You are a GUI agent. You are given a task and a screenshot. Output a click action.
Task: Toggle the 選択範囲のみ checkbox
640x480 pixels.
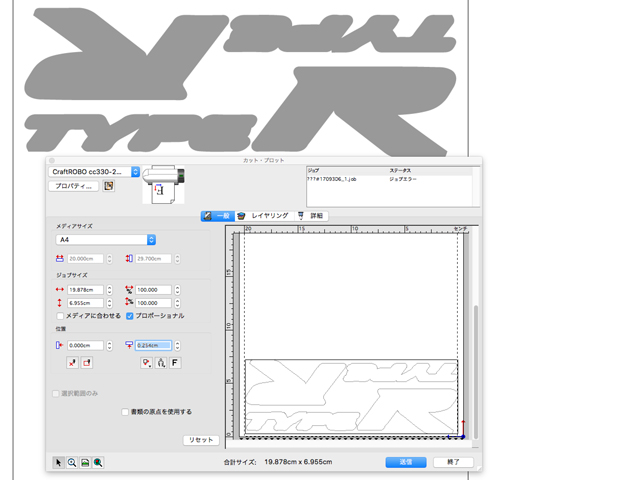[56, 393]
